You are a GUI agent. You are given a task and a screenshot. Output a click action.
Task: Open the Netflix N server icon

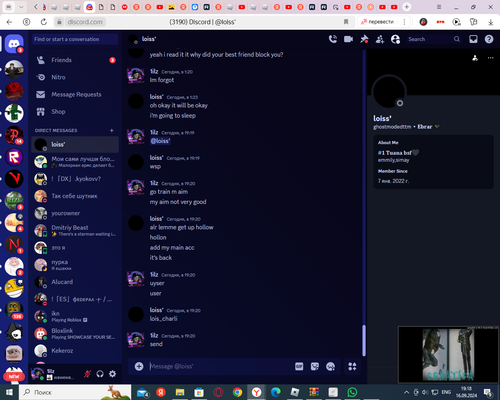[14, 244]
